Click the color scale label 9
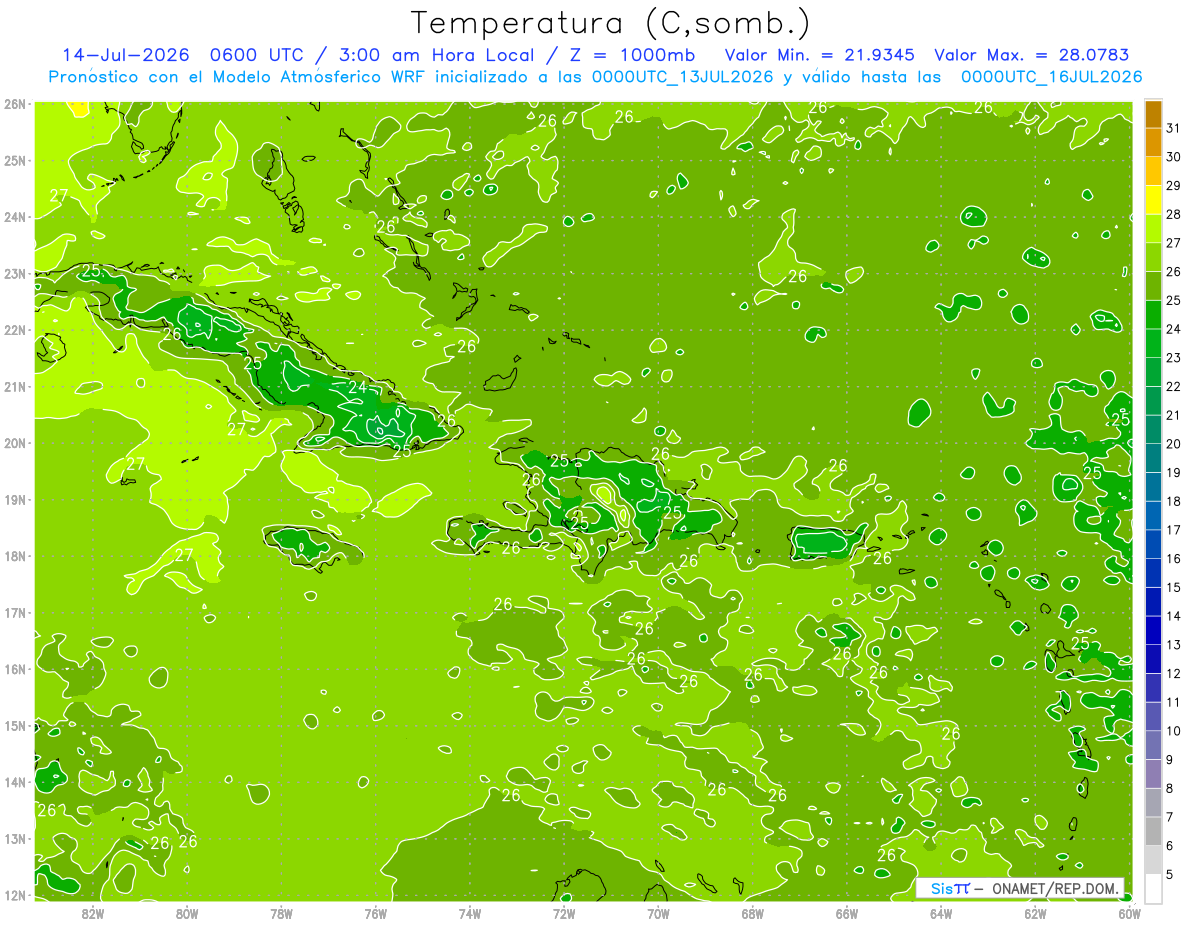1200x927 pixels. pos(1171,760)
